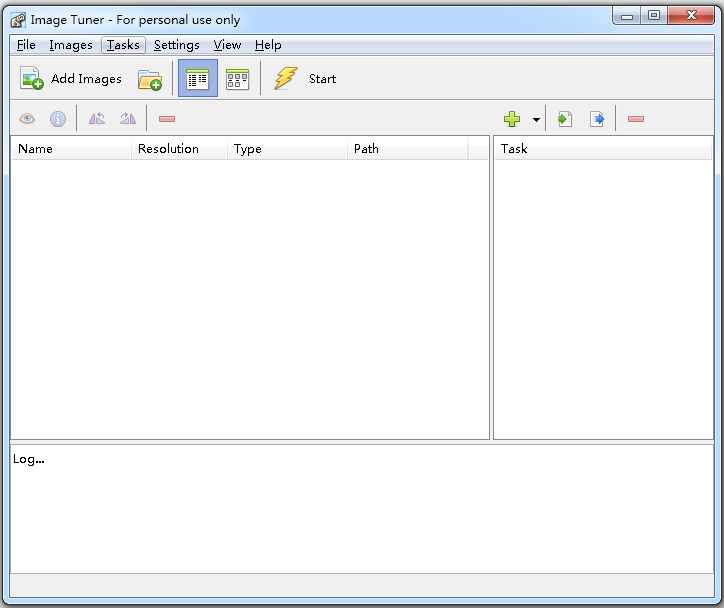Click the Add Images toolbar icon
Viewport: 724px width, 608px height.
coord(31,78)
